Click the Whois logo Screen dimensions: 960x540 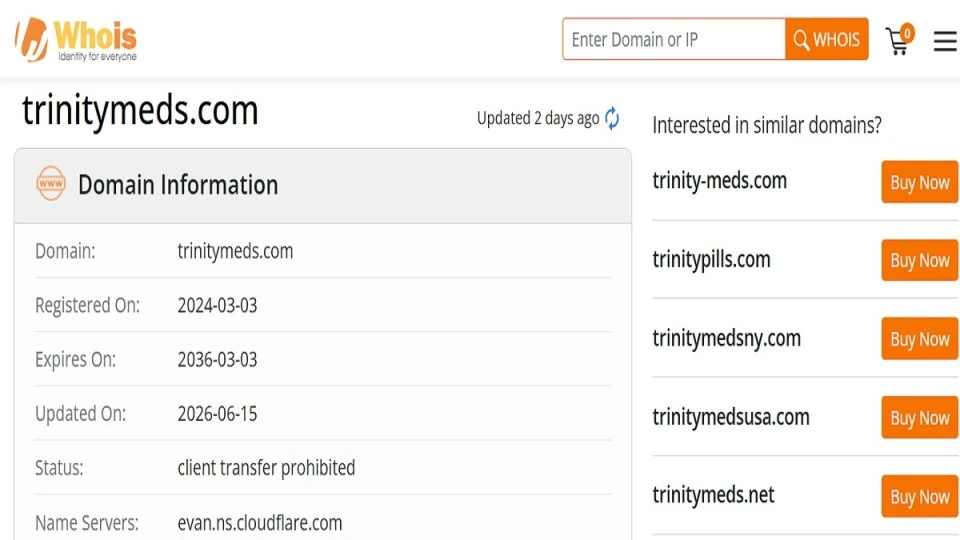click(x=76, y=40)
